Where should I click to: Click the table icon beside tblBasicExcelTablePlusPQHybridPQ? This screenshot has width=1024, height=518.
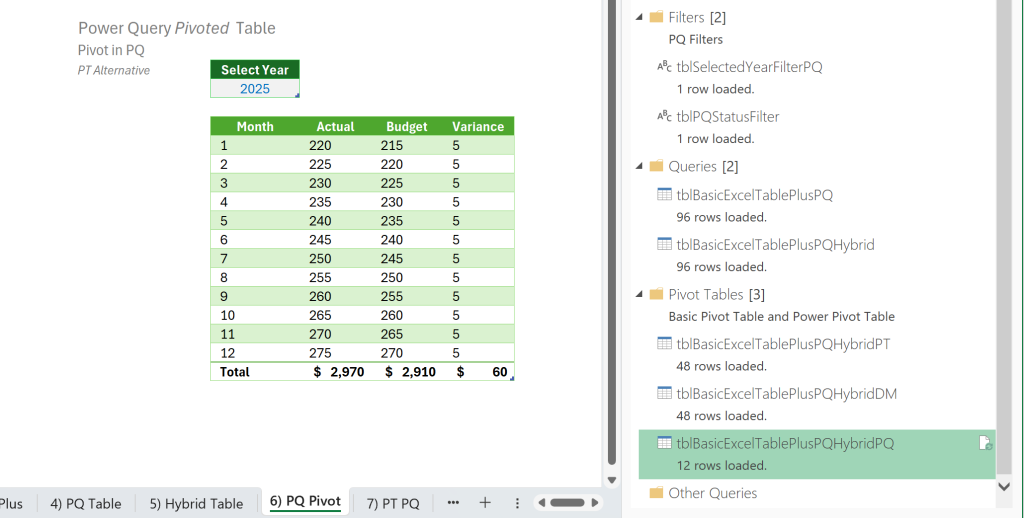coord(664,443)
